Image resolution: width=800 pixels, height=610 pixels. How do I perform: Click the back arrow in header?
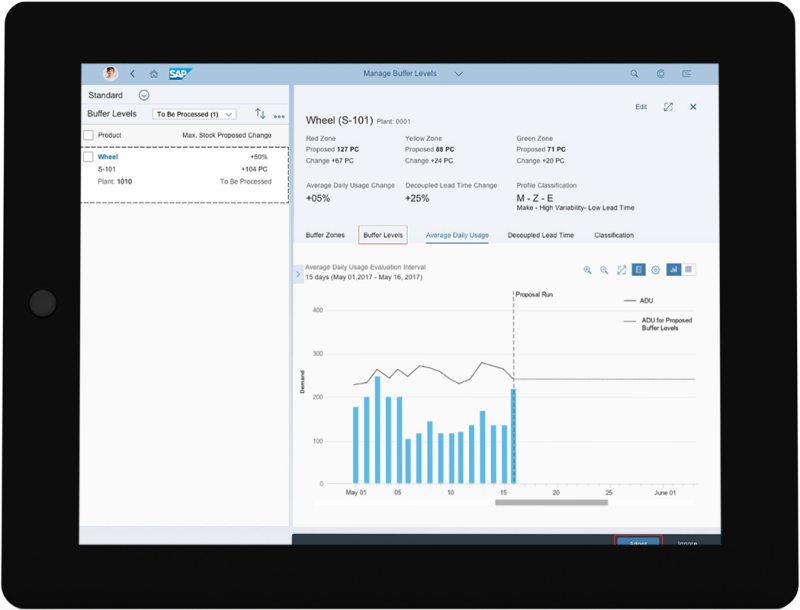tap(133, 74)
